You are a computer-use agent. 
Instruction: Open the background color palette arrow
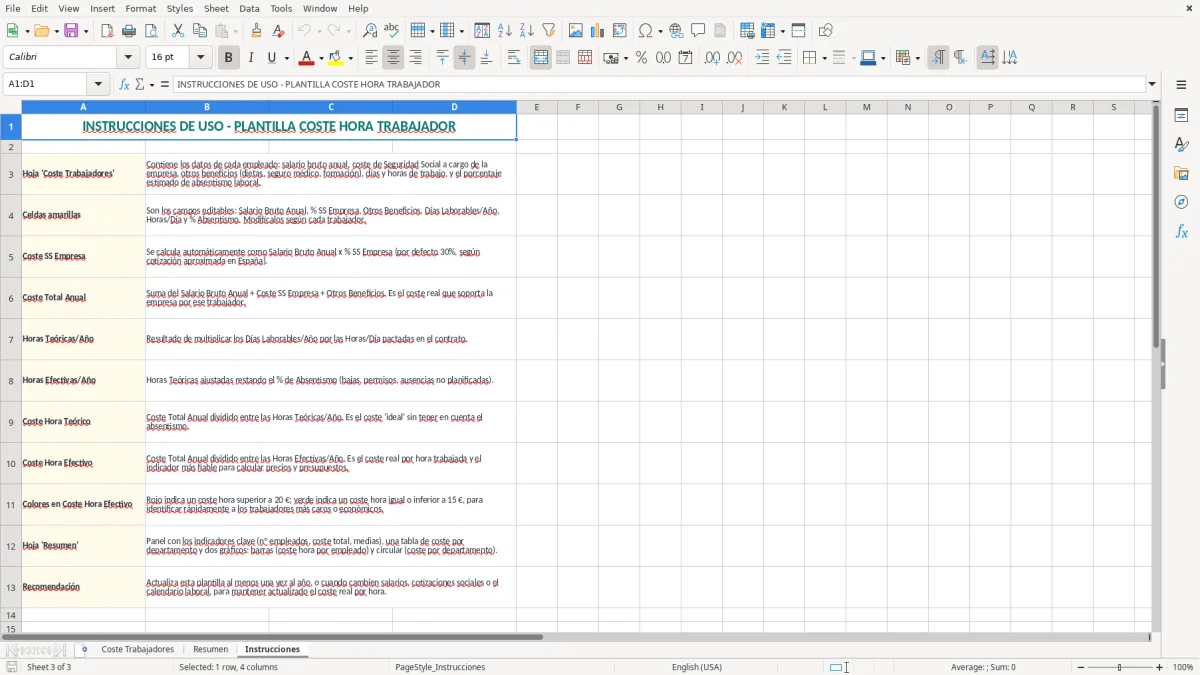(x=351, y=58)
